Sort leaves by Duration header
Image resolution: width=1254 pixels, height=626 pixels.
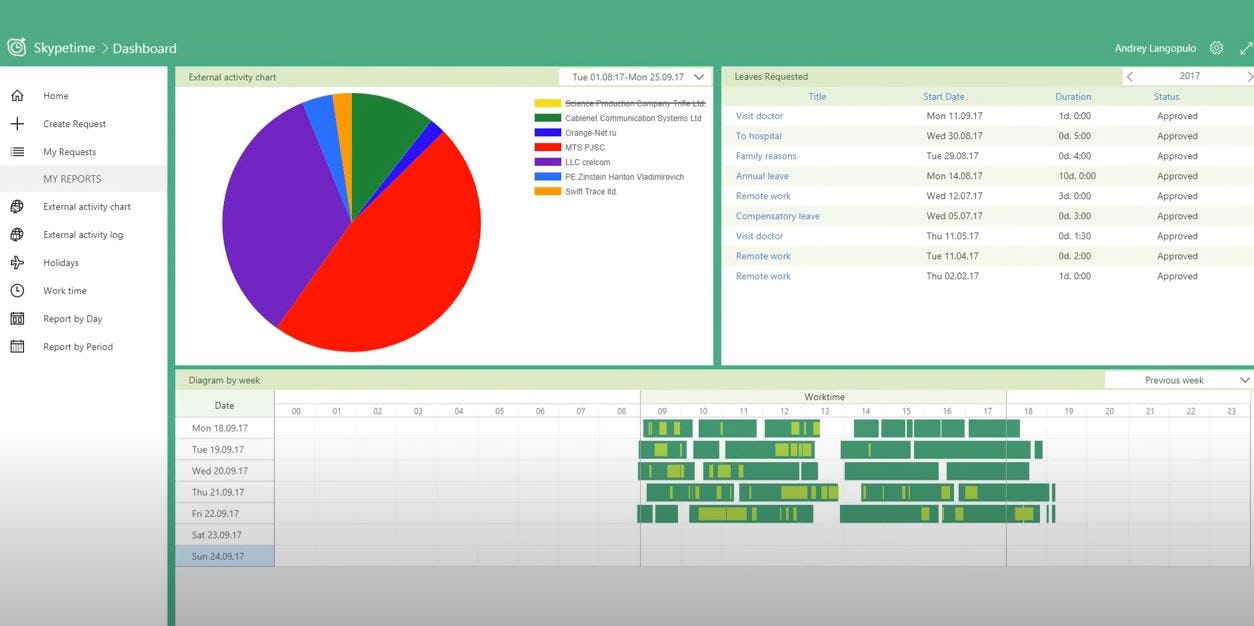pyautogui.click(x=1073, y=97)
